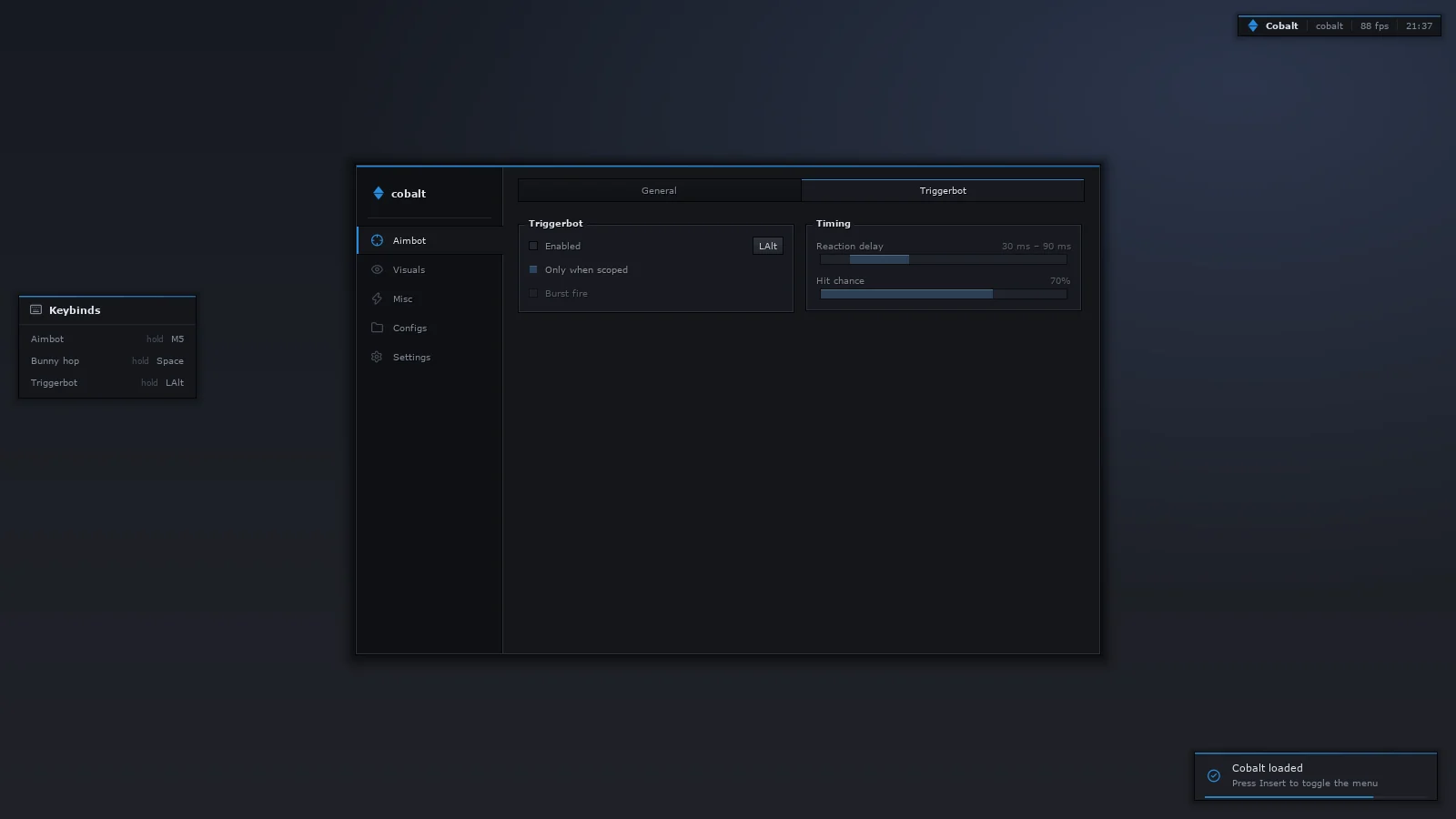Adjust the Reaction delay slider
This screenshot has height=819, width=1456.
click(944, 259)
